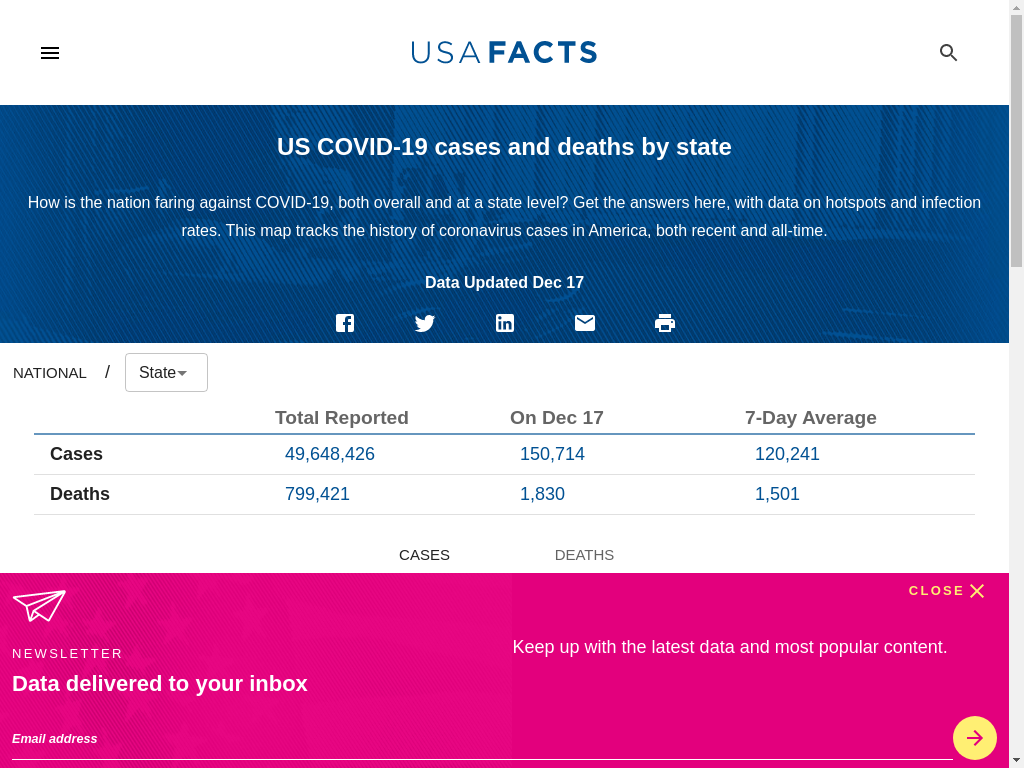Share page on Facebook
Viewport: 1024px width, 768px height.
point(345,323)
